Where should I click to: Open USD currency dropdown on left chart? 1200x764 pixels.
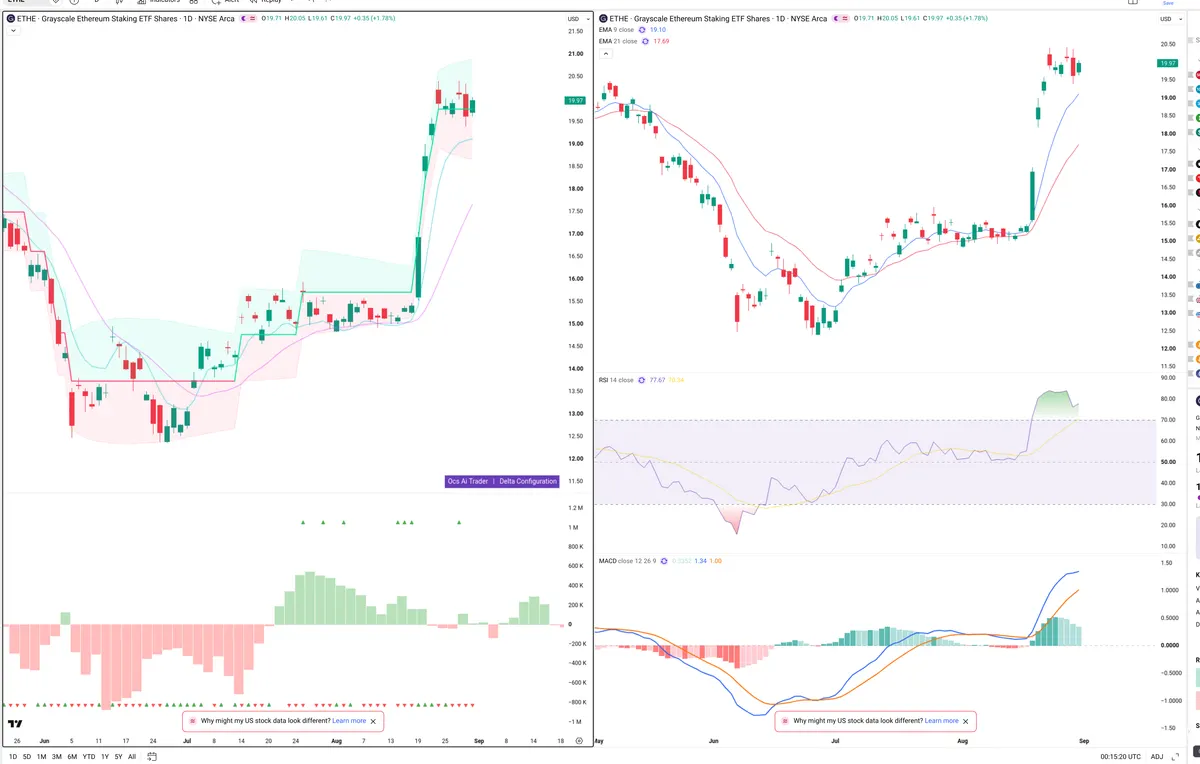(576, 19)
